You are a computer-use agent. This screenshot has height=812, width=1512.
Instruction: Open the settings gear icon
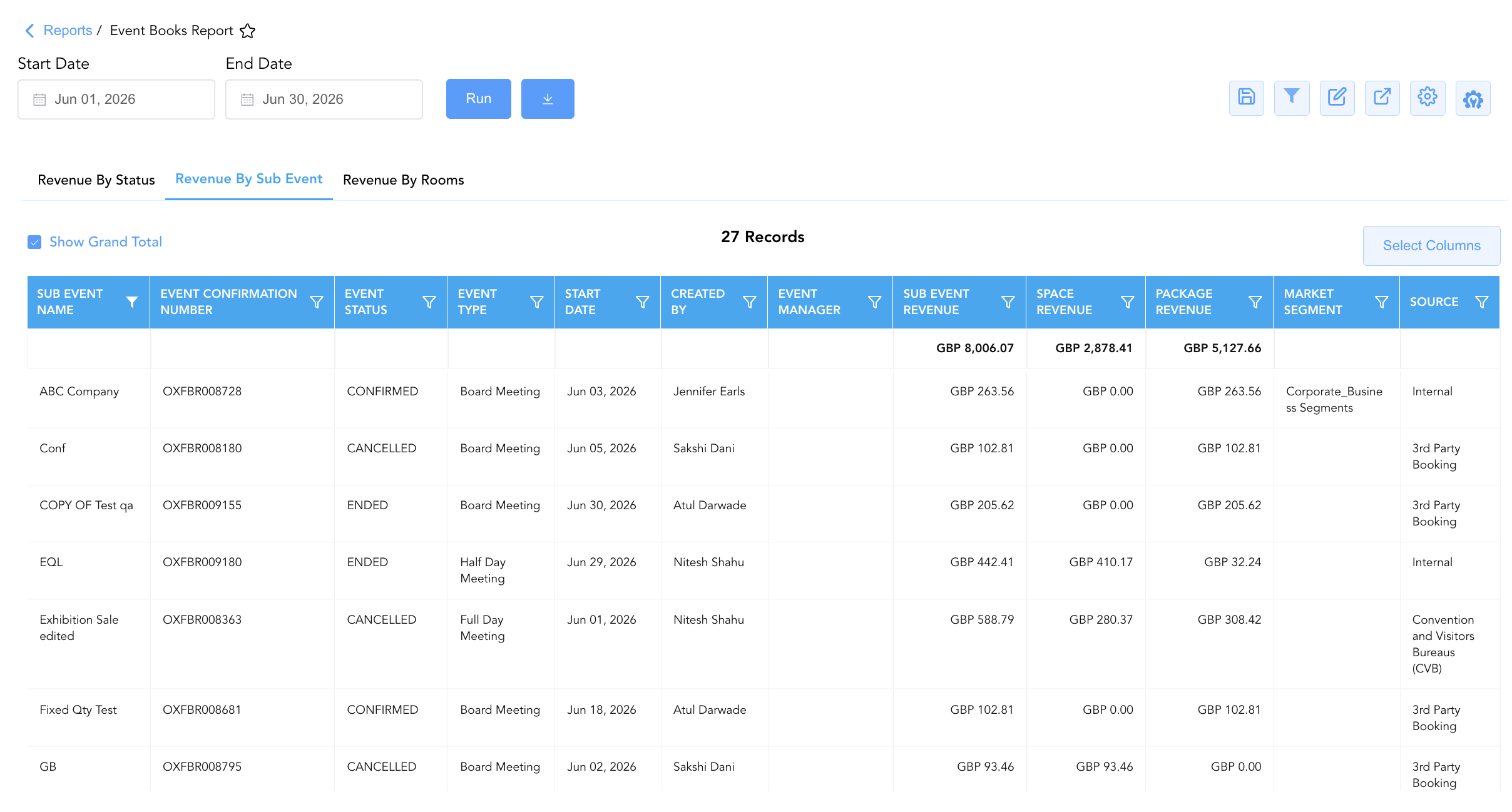(x=1428, y=98)
